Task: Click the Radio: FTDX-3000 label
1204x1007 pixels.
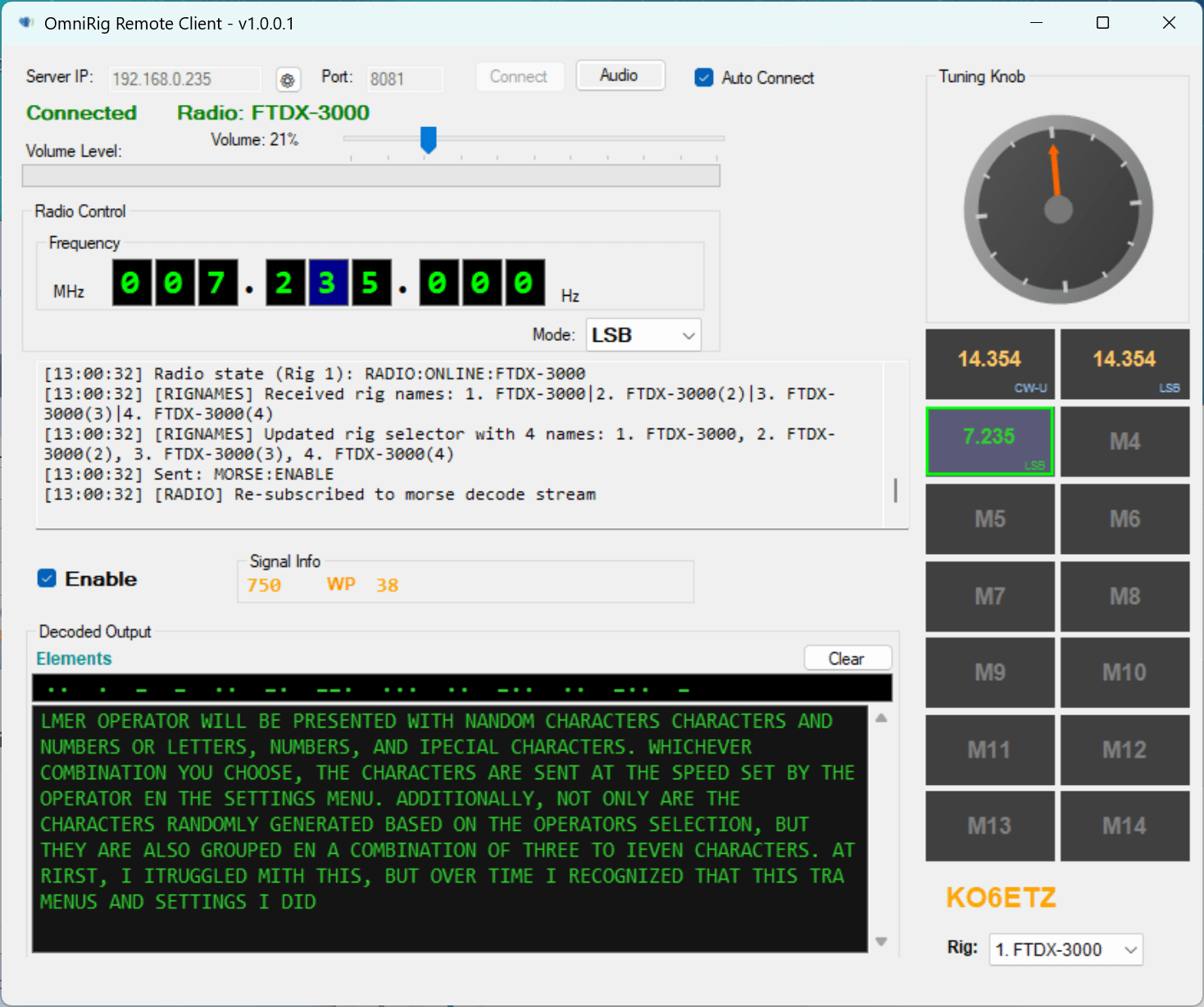Action: pos(273,113)
